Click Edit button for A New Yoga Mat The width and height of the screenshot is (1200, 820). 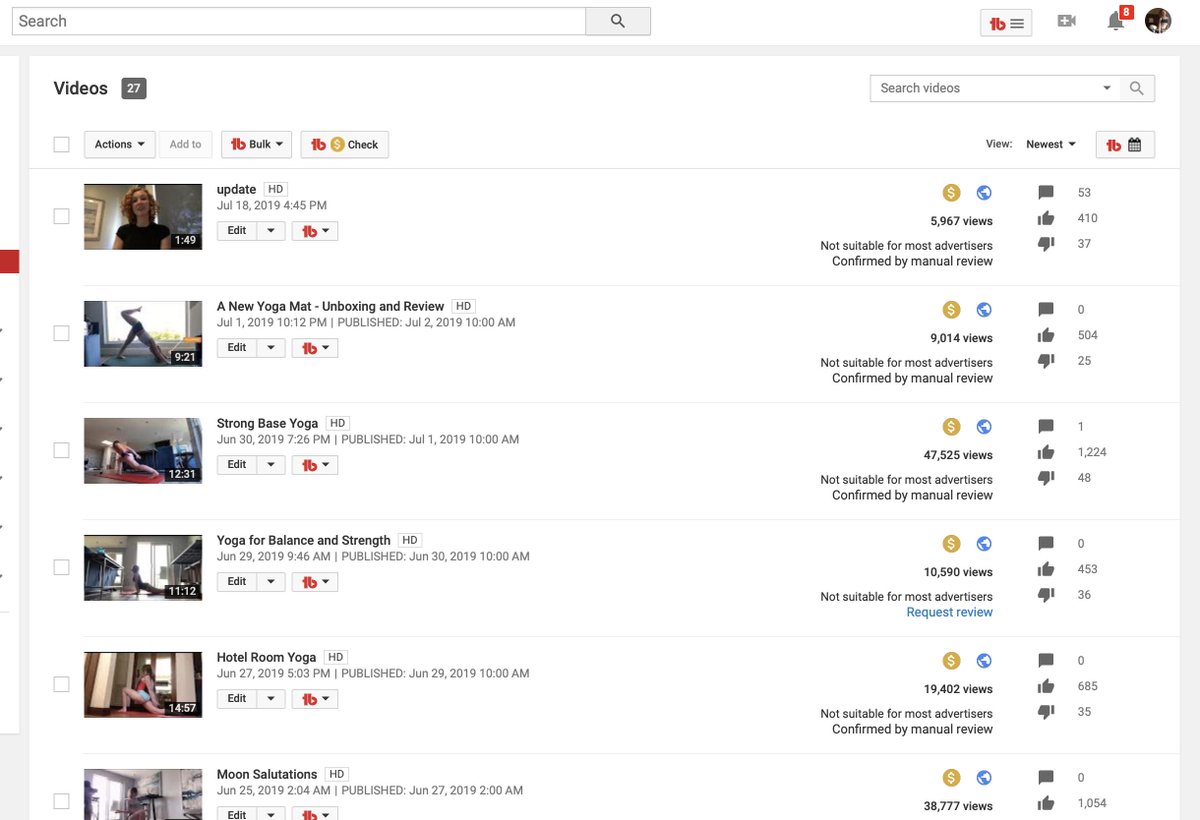(237, 348)
